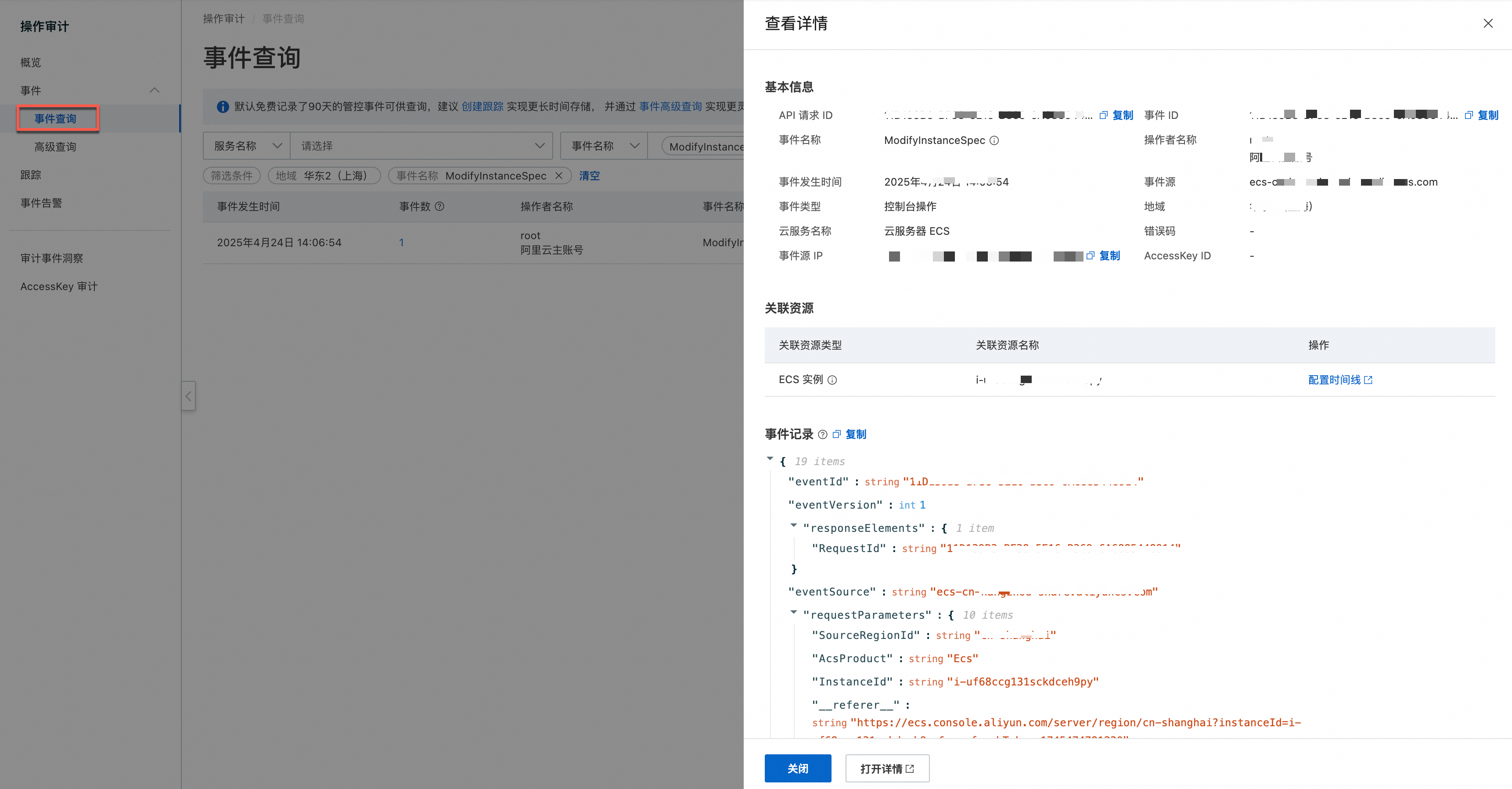Click the "10 items" count label
The width and height of the screenshot is (1512, 789).
[x=988, y=615]
